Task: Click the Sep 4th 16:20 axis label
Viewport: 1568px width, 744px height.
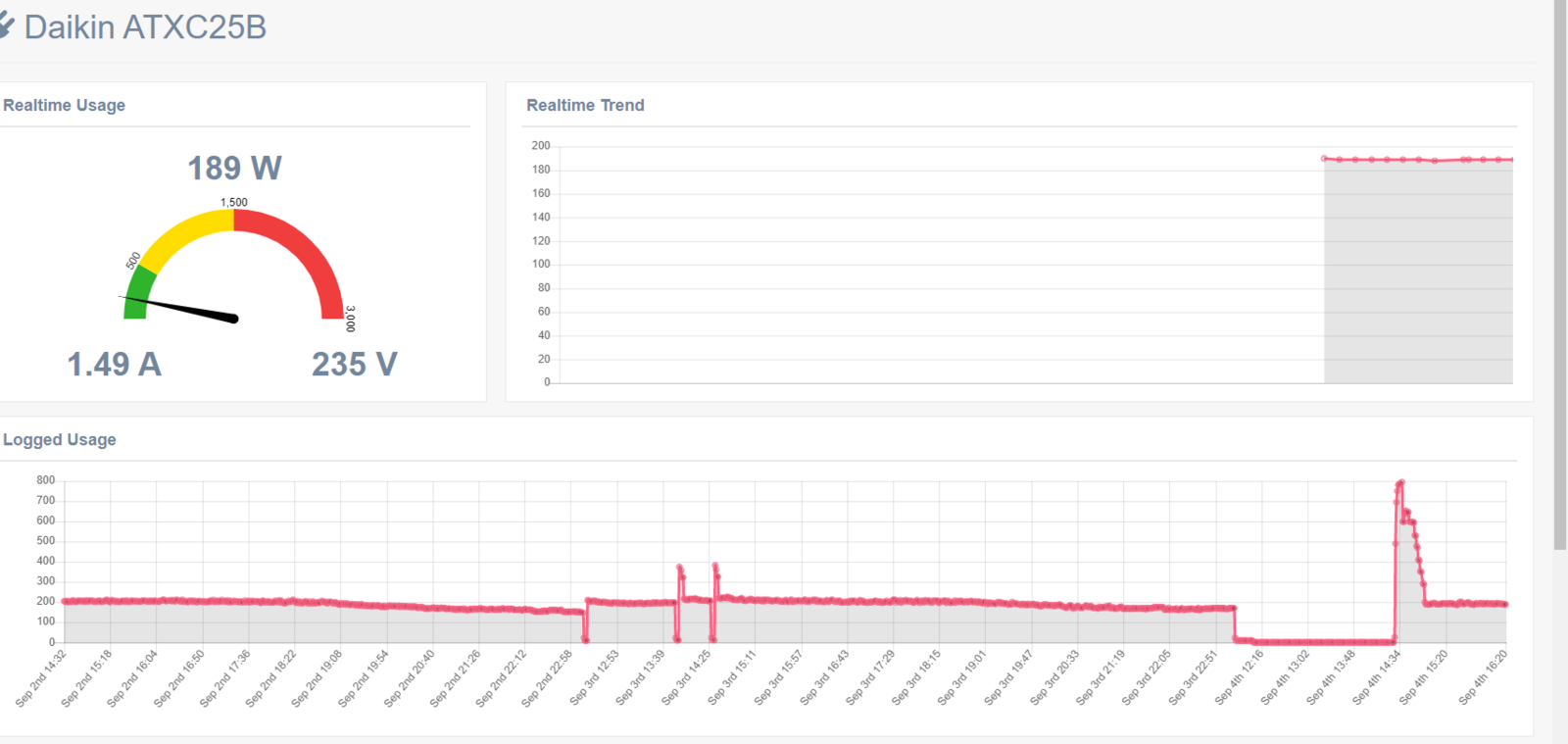Action: tap(1483, 677)
